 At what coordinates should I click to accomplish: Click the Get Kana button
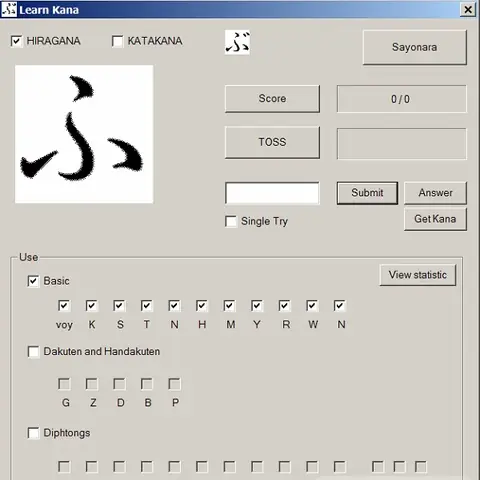pos(435,219)
